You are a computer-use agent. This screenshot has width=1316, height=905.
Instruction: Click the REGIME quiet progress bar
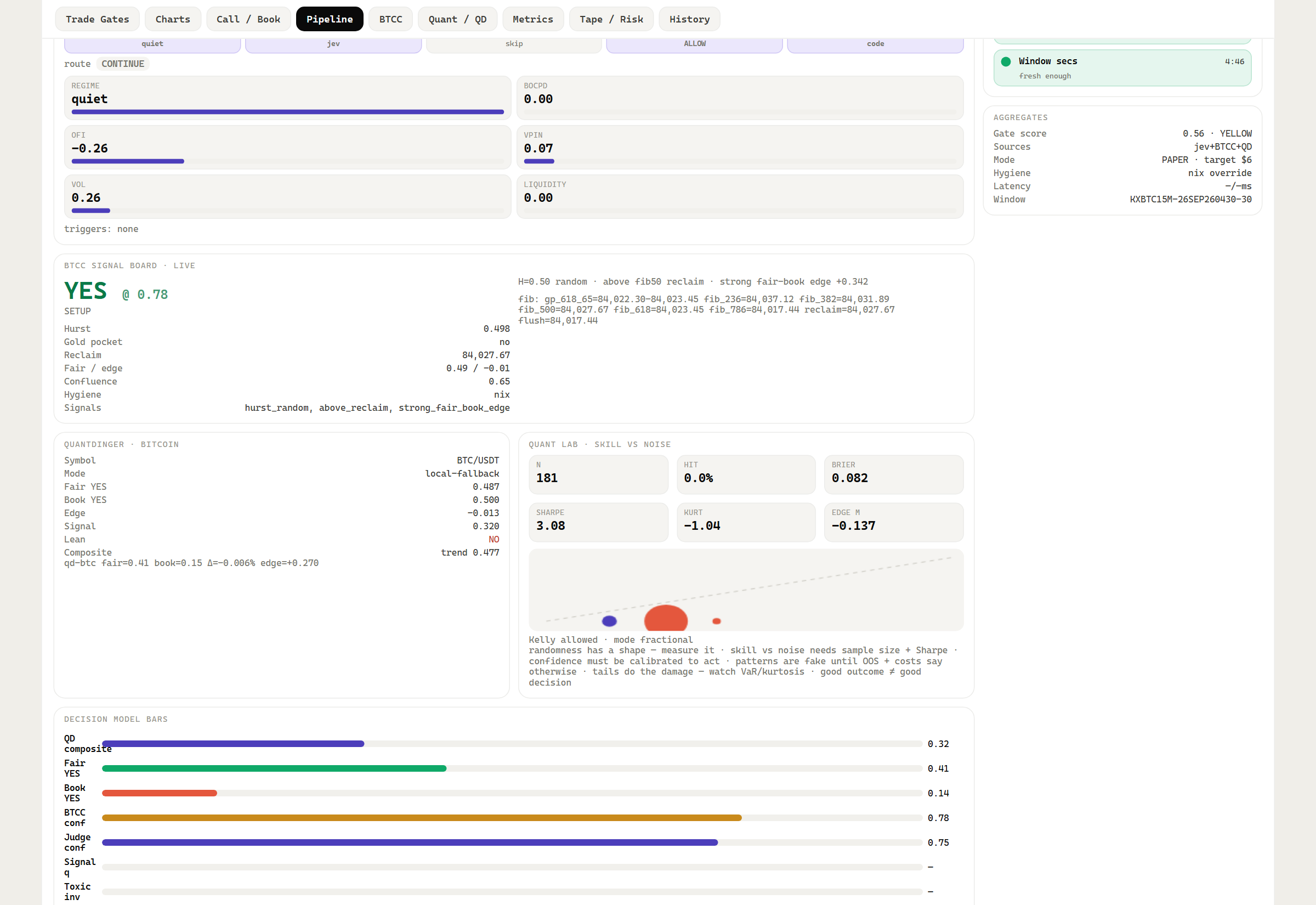(287, 112)
